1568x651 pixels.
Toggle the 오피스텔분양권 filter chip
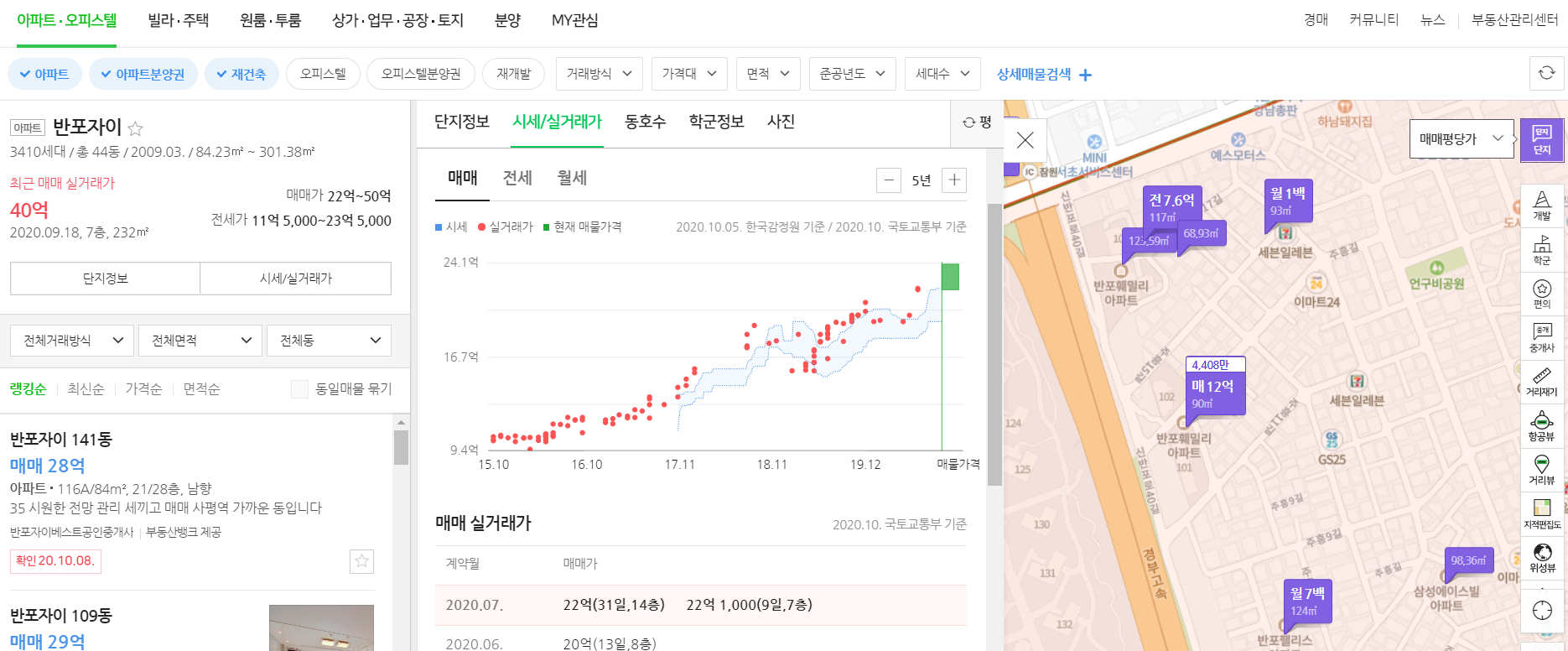[421, 74]
